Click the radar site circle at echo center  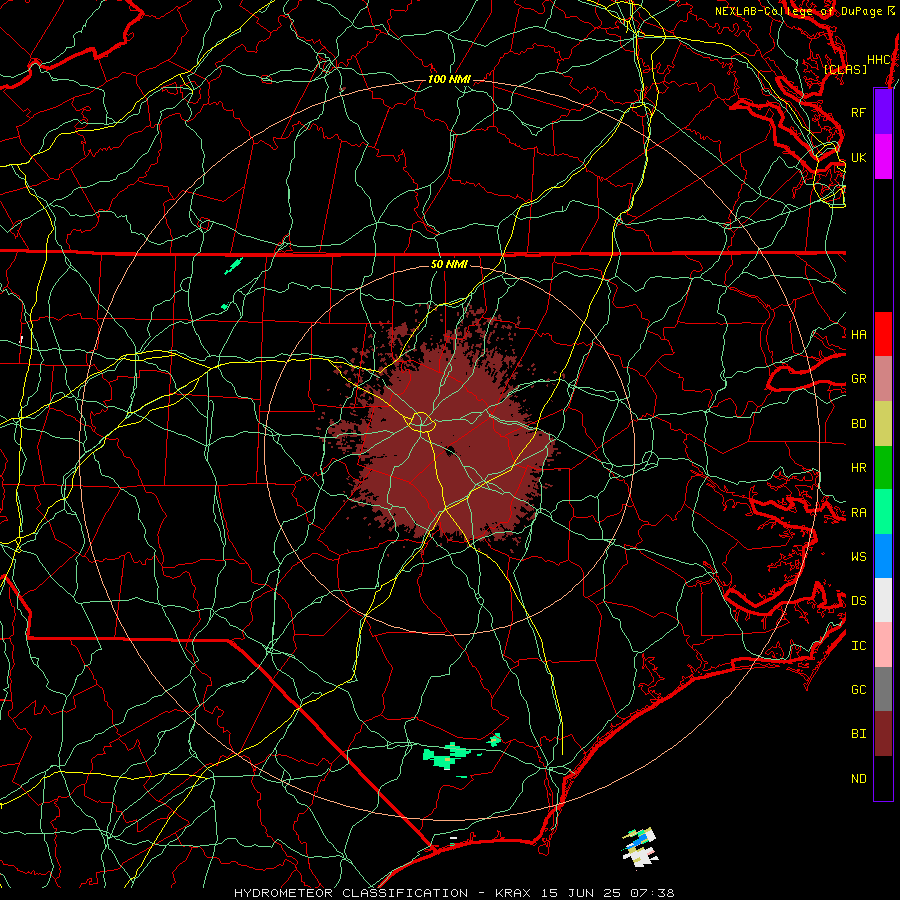421,422
